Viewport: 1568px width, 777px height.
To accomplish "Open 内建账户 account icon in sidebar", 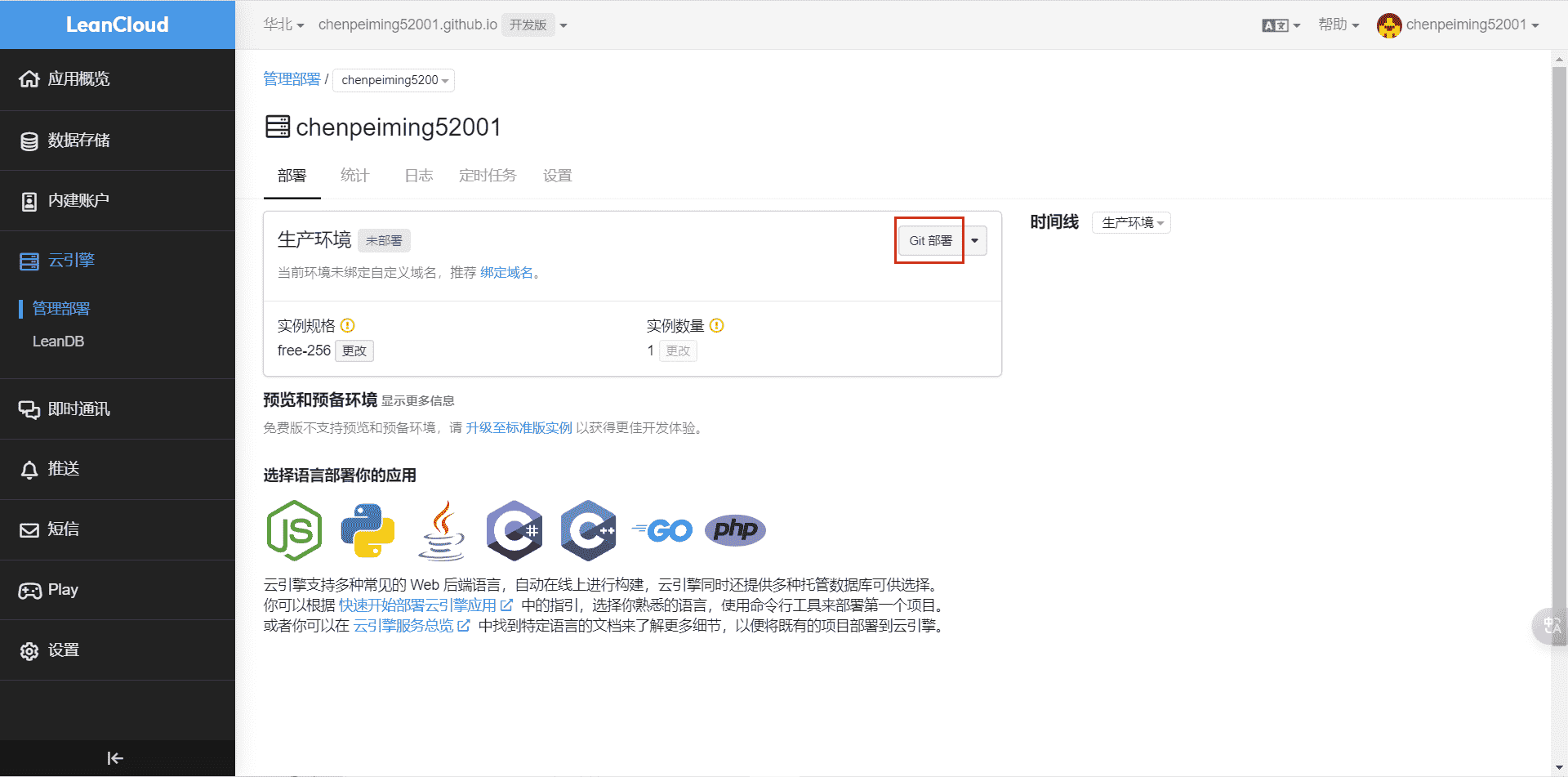I will point(29,202).
